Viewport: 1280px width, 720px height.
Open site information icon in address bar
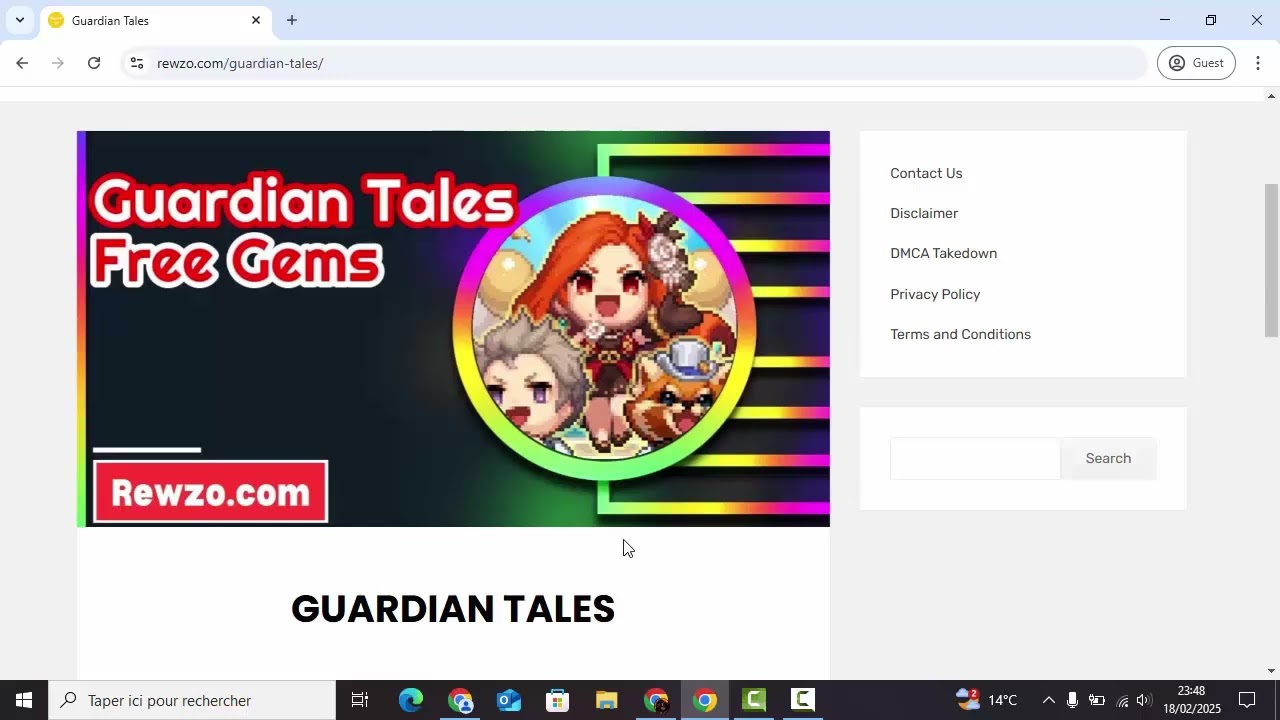(137, 63)
